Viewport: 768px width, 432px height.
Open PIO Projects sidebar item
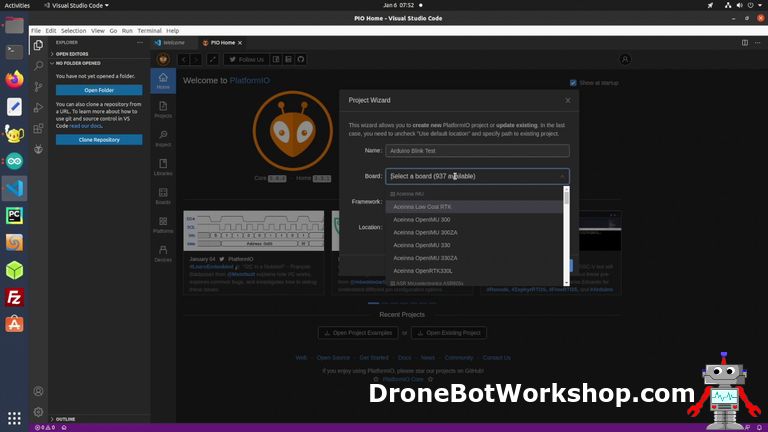pyautogui.click(x=163, y=110)
